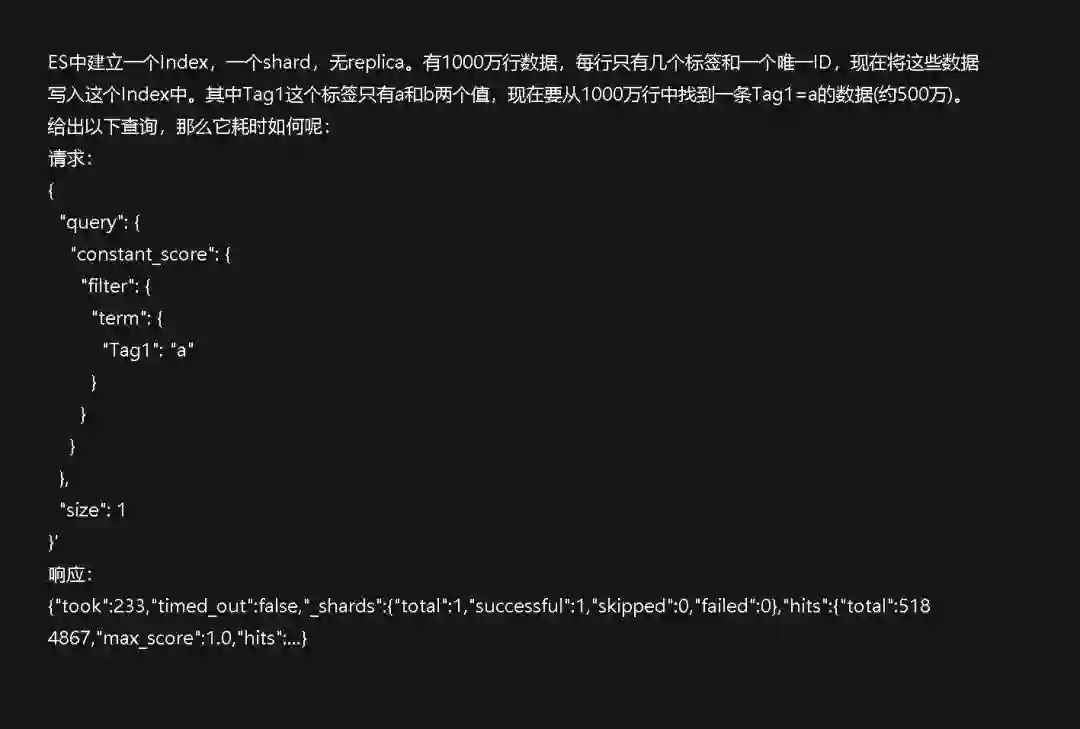Screen dimensions: 1080x729
Task: Click the word "shard" in the first line
Action: (x=286, y=63)
